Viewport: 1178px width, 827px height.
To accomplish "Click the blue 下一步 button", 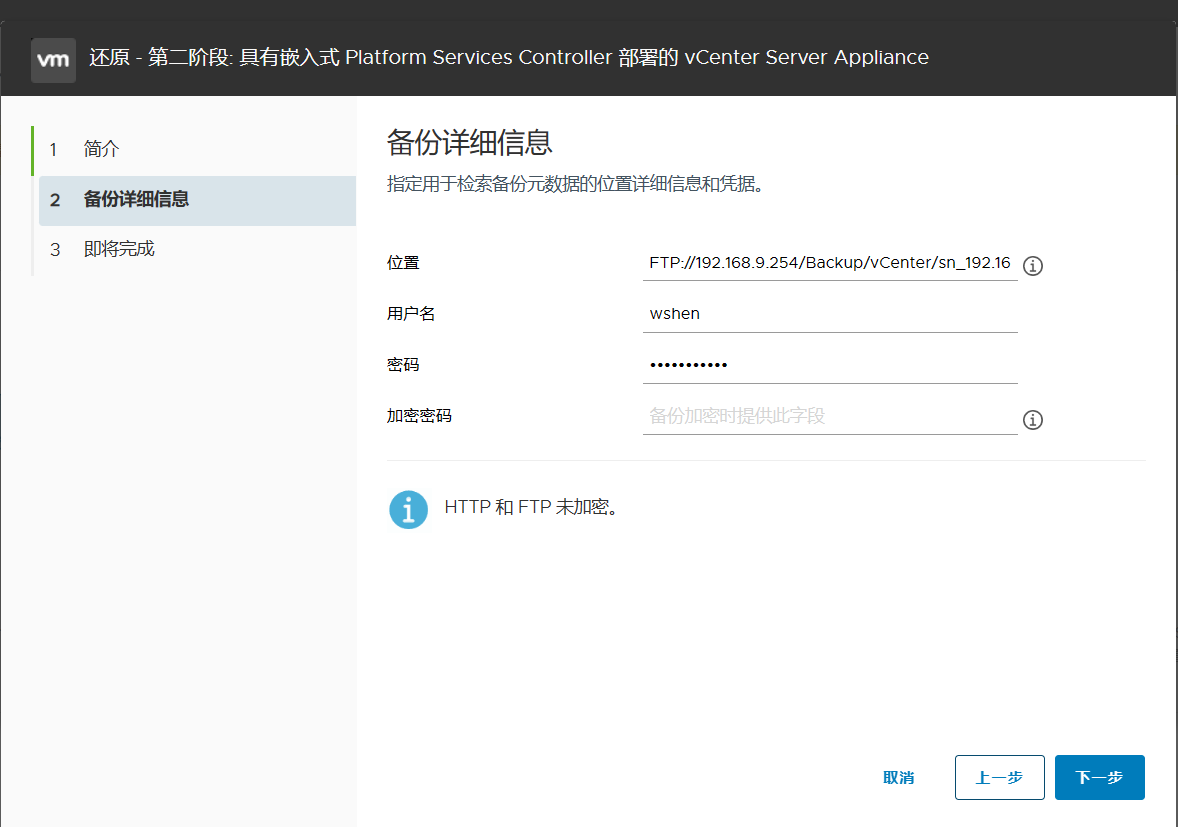I will tap(1099, 778).
